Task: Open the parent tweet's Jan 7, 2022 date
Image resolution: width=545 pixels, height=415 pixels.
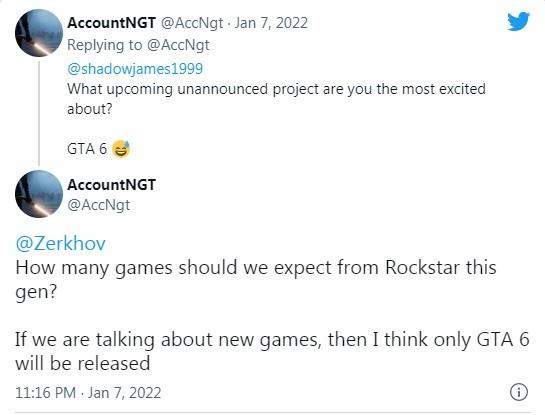Action: 271,23
